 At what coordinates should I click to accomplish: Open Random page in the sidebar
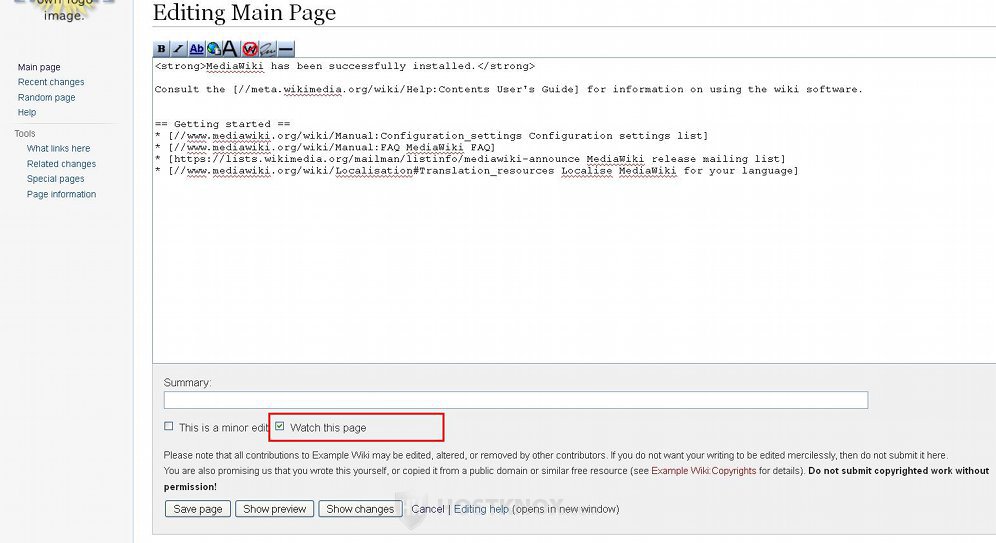[x=46, y=97]
